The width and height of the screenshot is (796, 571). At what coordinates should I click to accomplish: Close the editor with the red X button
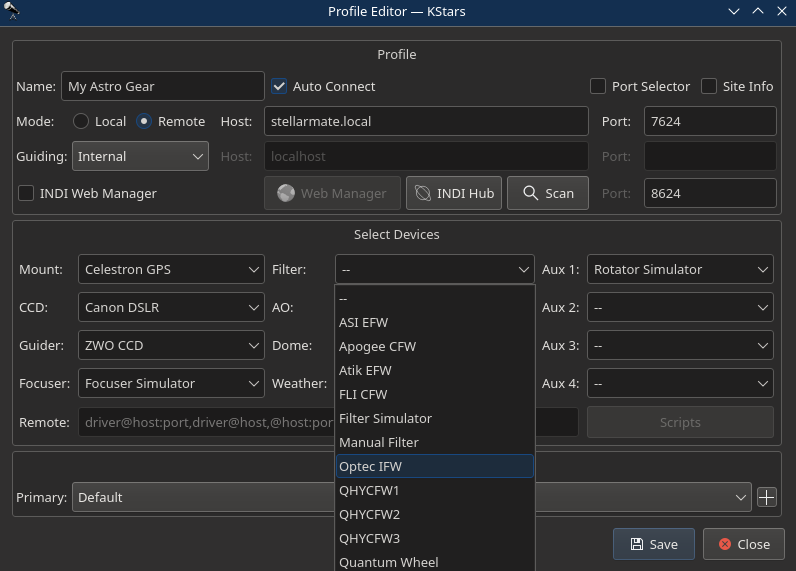tap(744, 544)
